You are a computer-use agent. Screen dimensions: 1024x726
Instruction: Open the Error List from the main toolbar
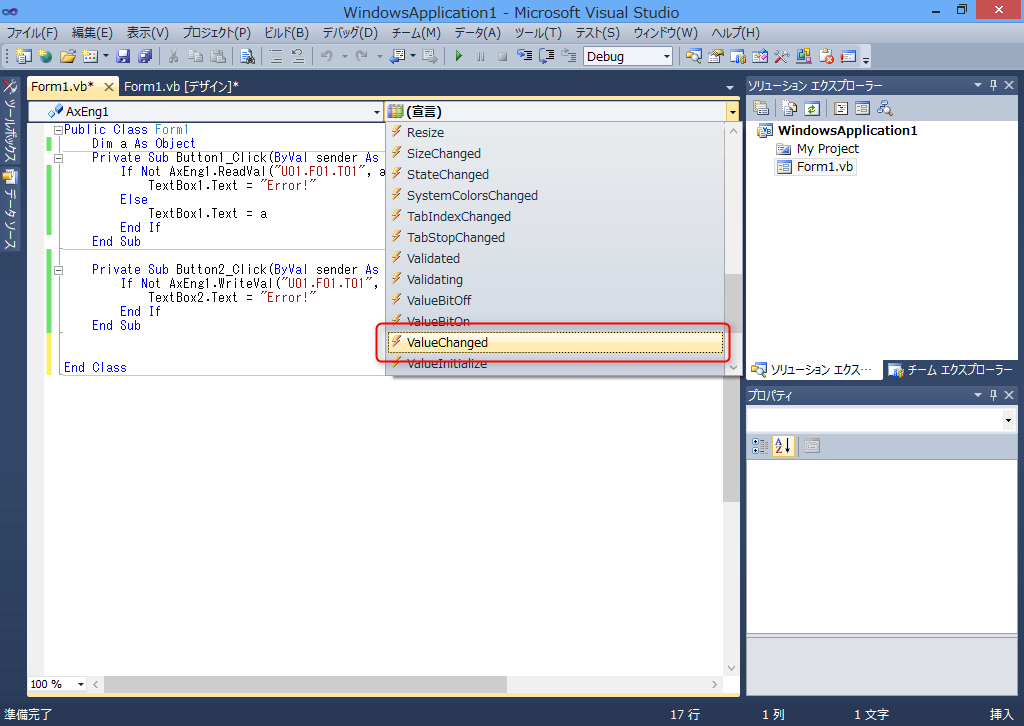click(826, 57)
